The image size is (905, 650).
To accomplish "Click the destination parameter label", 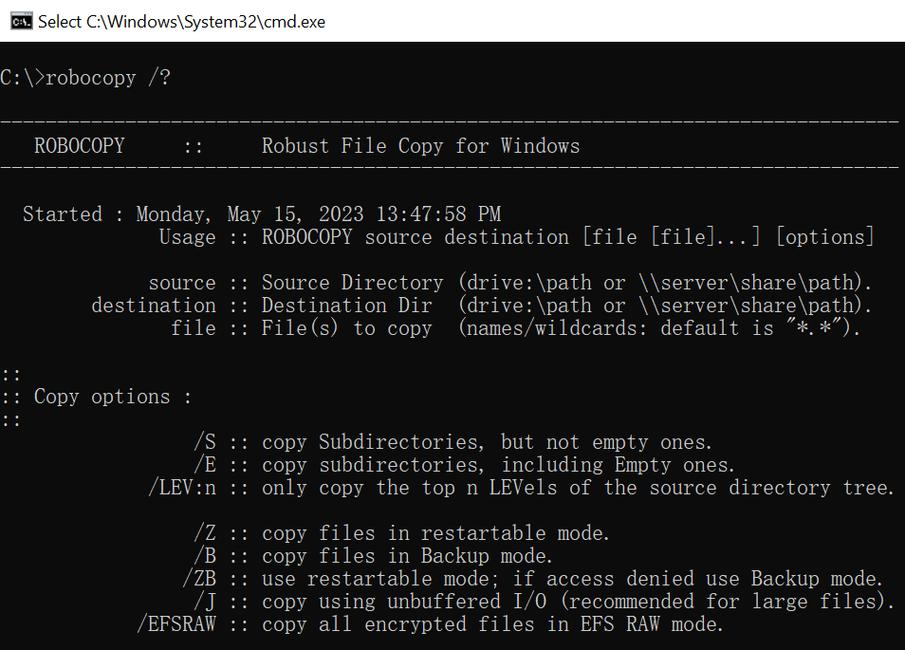I will coord(153,306).
